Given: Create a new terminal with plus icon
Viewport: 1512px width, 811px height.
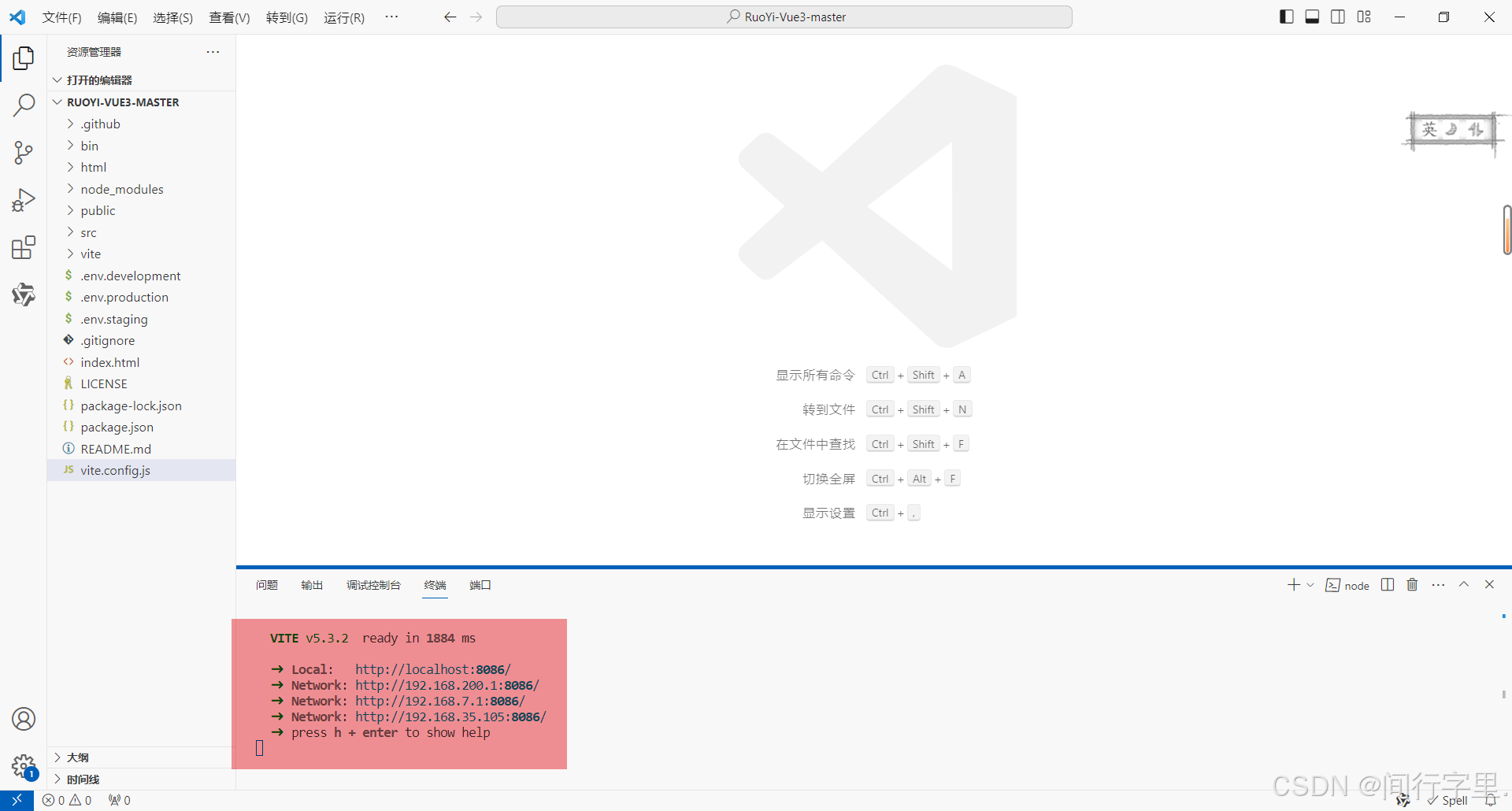Looking at the screenshot, I should point(1294,585).
